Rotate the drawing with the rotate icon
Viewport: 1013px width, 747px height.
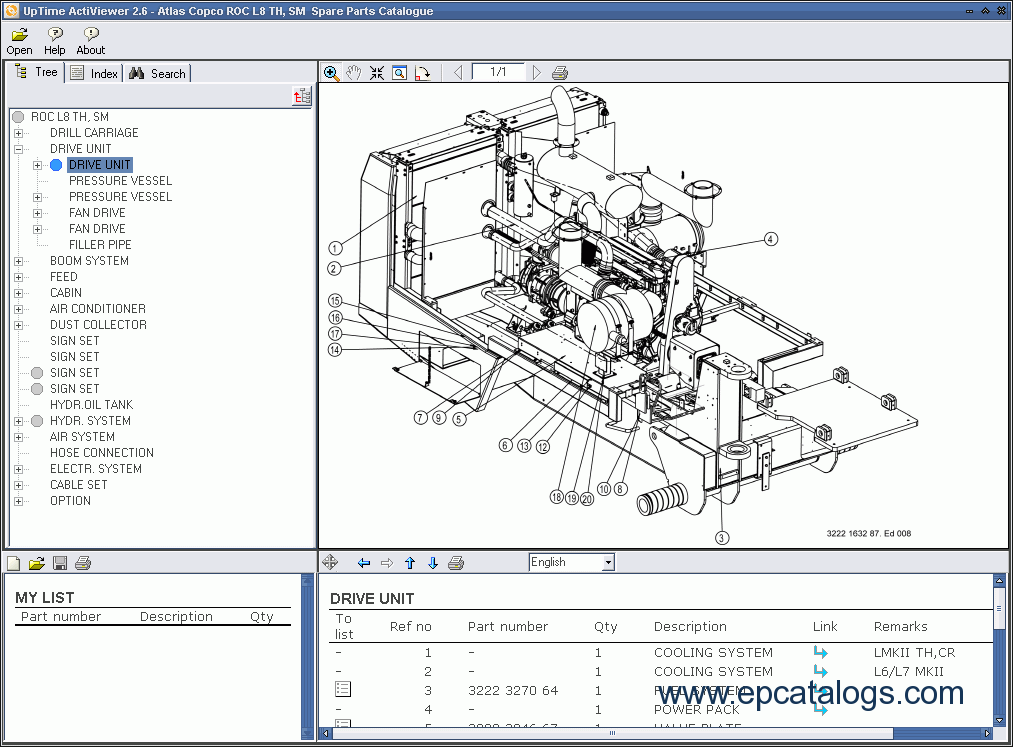click(422, 73)
